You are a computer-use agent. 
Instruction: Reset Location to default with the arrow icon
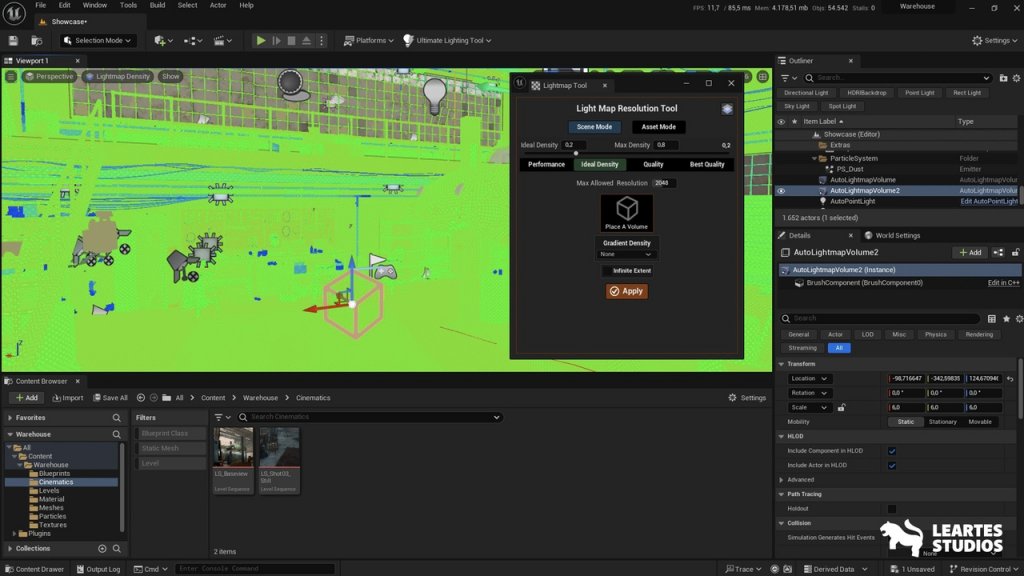click(x=1010, y=379)
